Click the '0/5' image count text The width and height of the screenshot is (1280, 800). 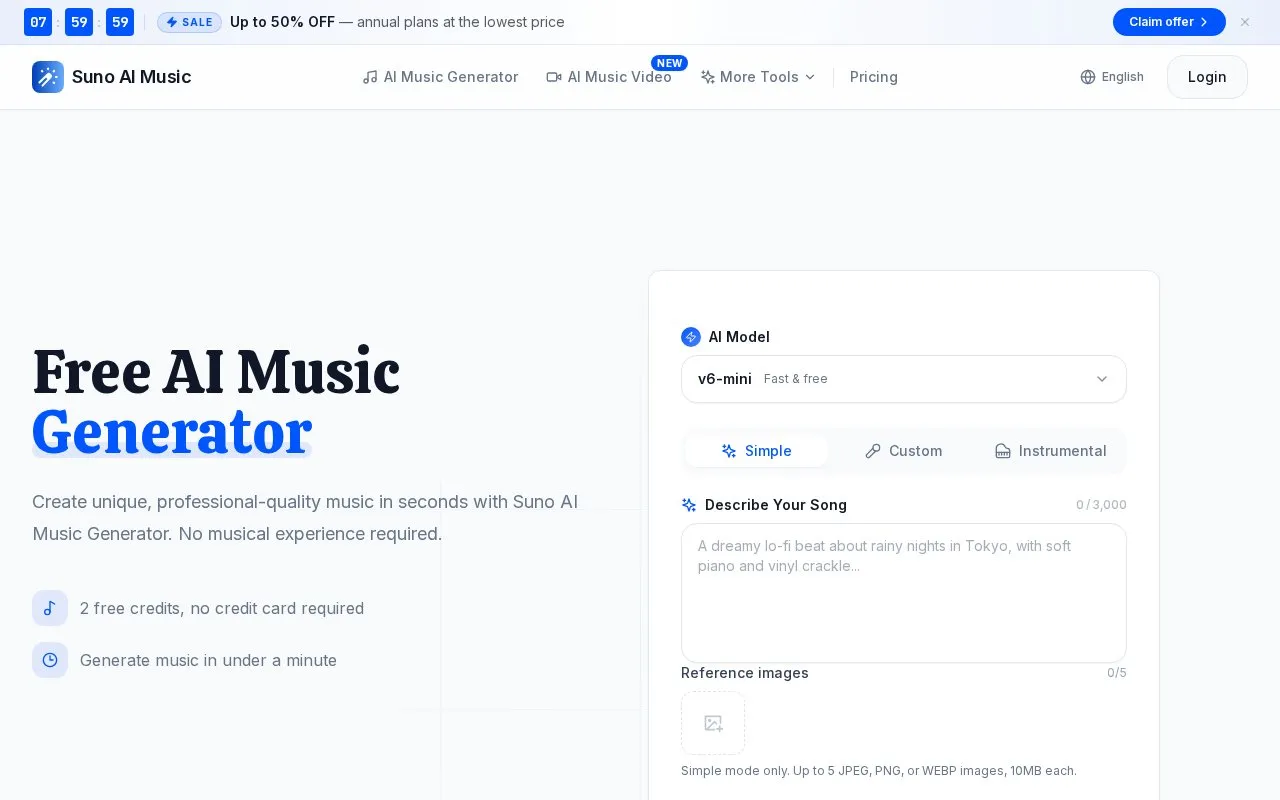point(1117,673)
